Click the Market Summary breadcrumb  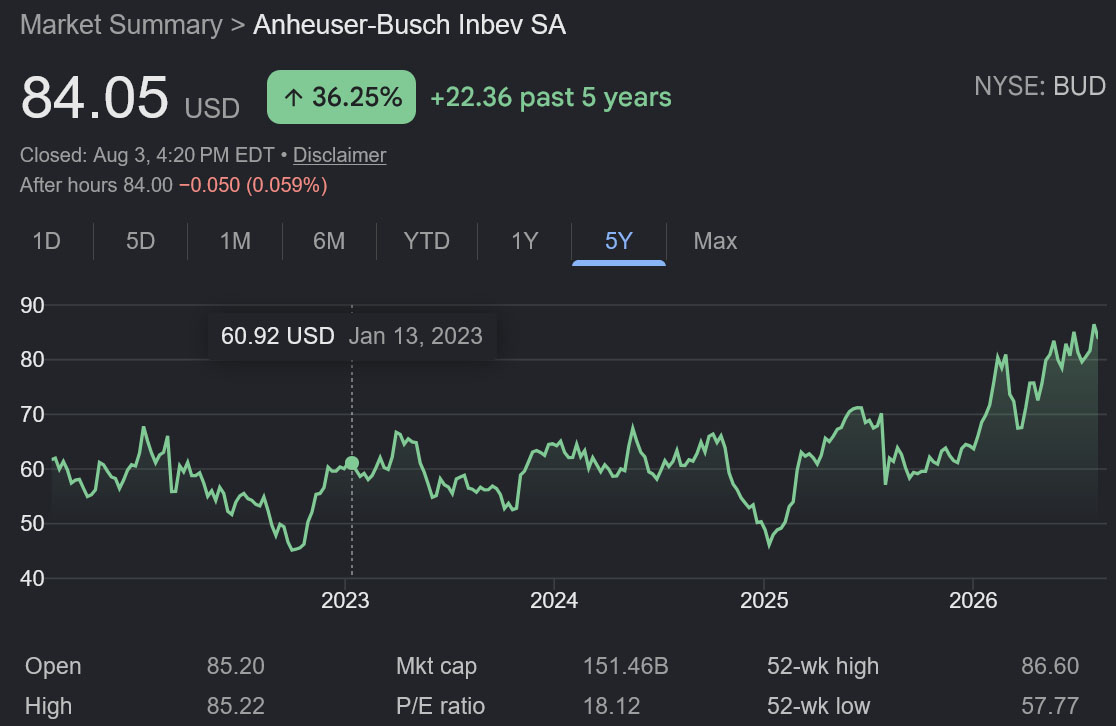click(x=121, y=25)
